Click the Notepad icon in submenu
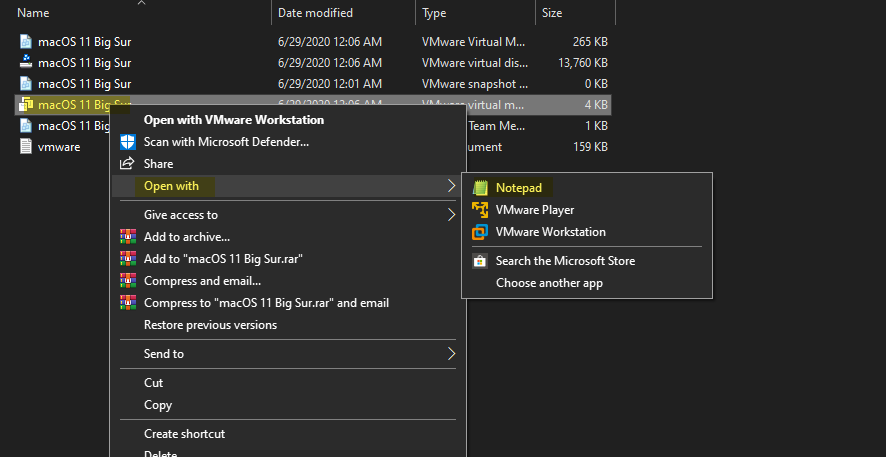 [480, 188]
